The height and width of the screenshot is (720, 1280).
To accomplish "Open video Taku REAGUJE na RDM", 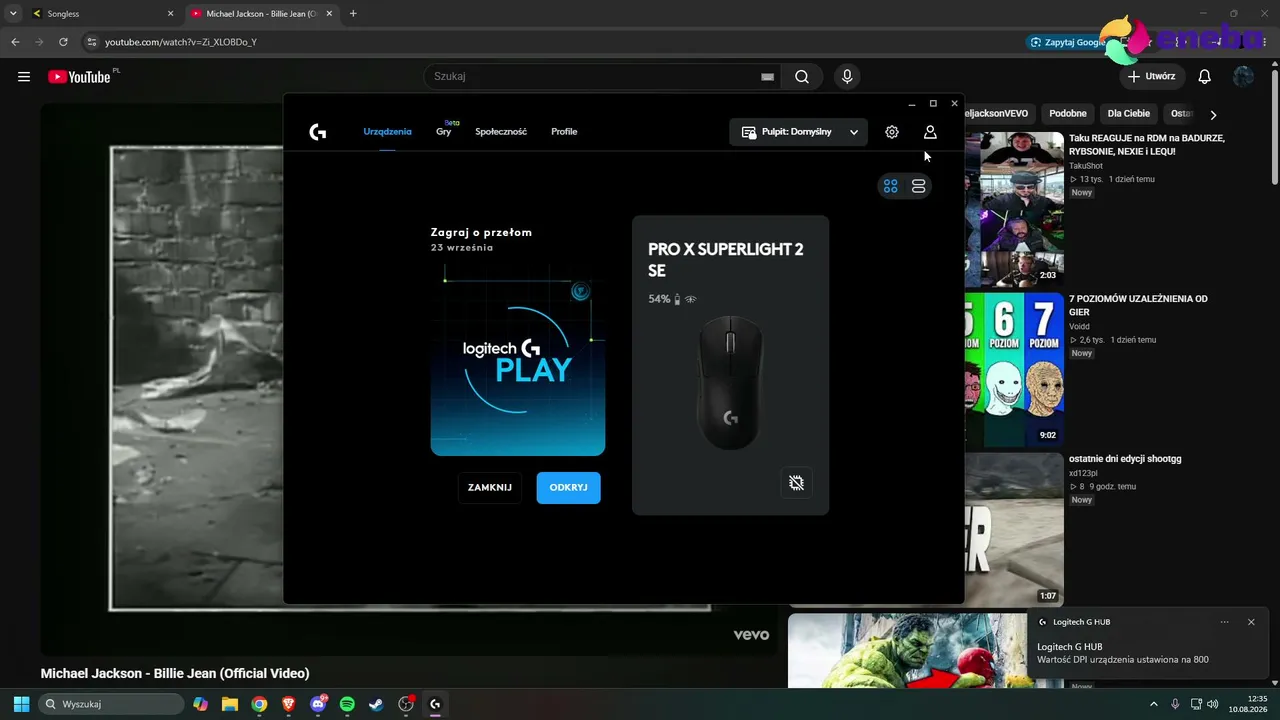I will coord(1147,145).
